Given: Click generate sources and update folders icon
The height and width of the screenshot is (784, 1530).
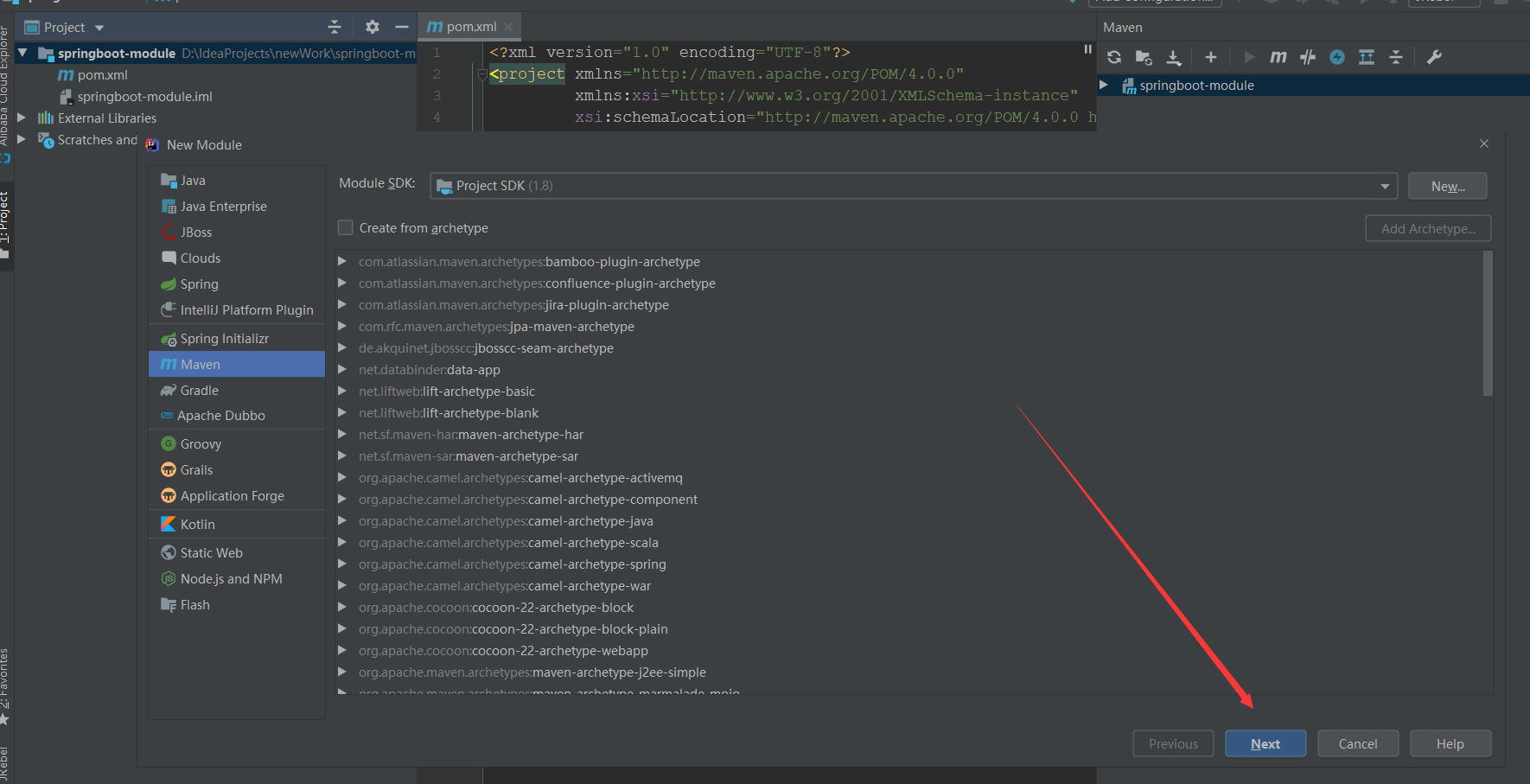Looking at the screenshot, I should [x=1144, y=57].
